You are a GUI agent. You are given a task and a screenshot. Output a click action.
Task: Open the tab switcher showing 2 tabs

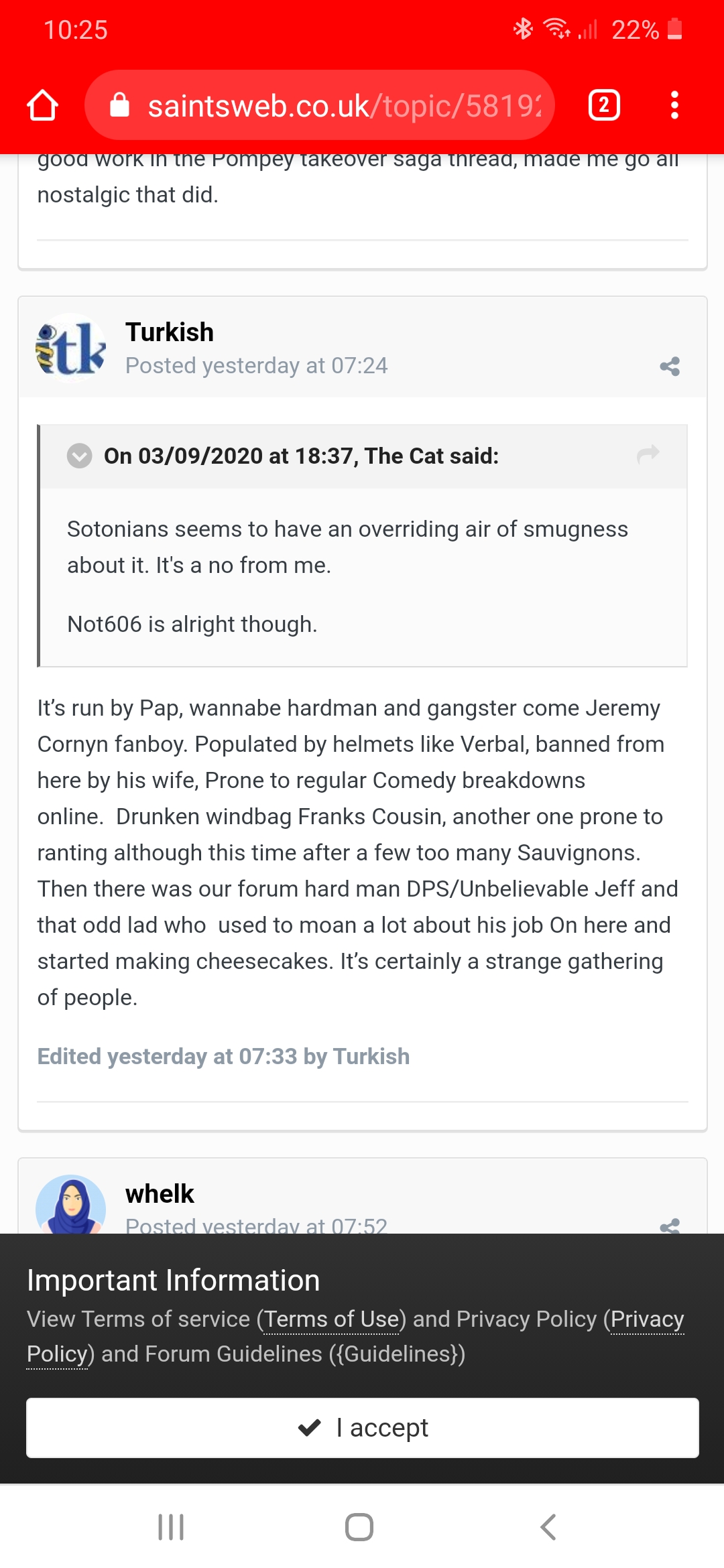click(603, 106)
